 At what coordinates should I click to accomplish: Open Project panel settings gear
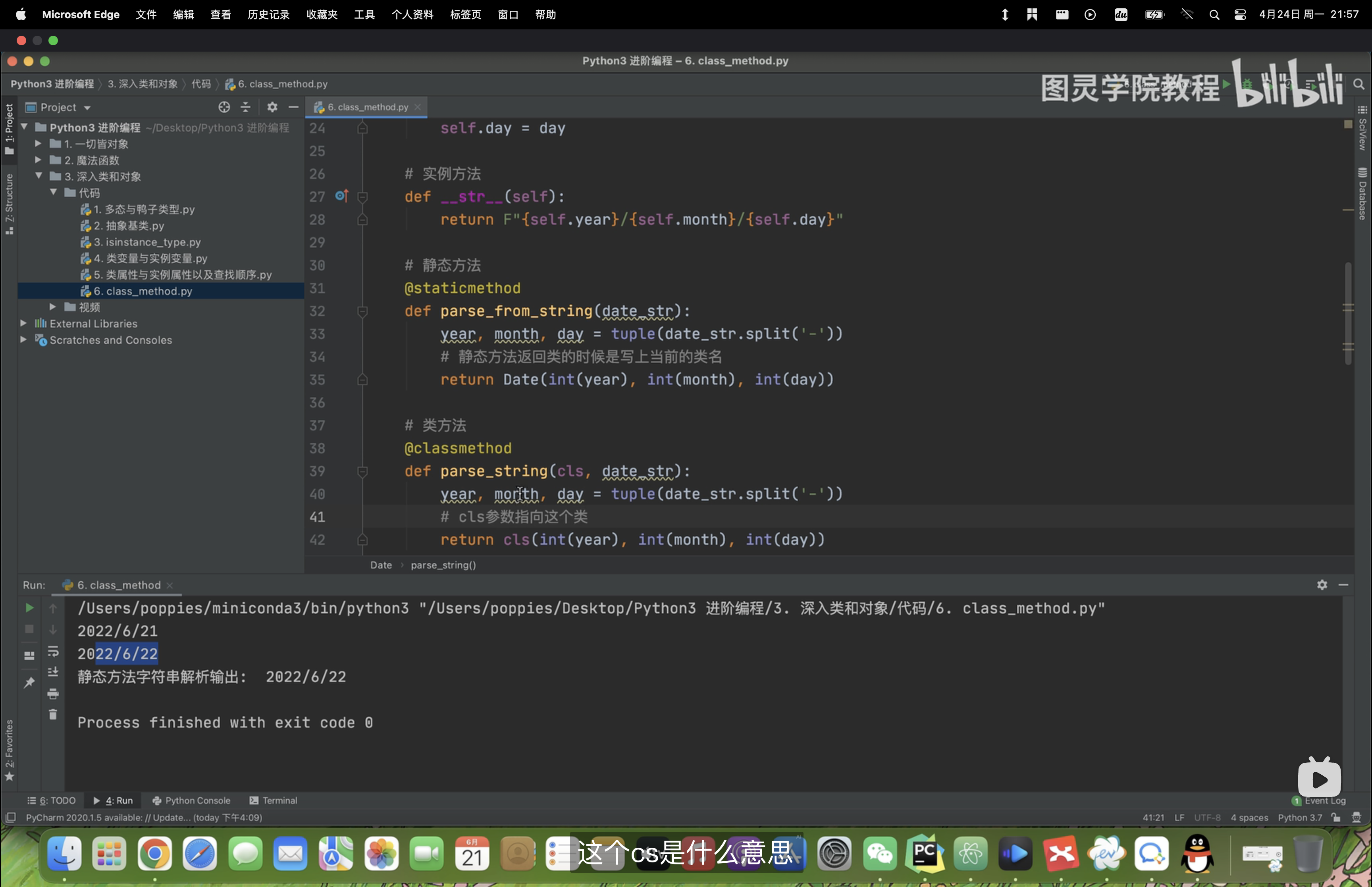[272, 107]
